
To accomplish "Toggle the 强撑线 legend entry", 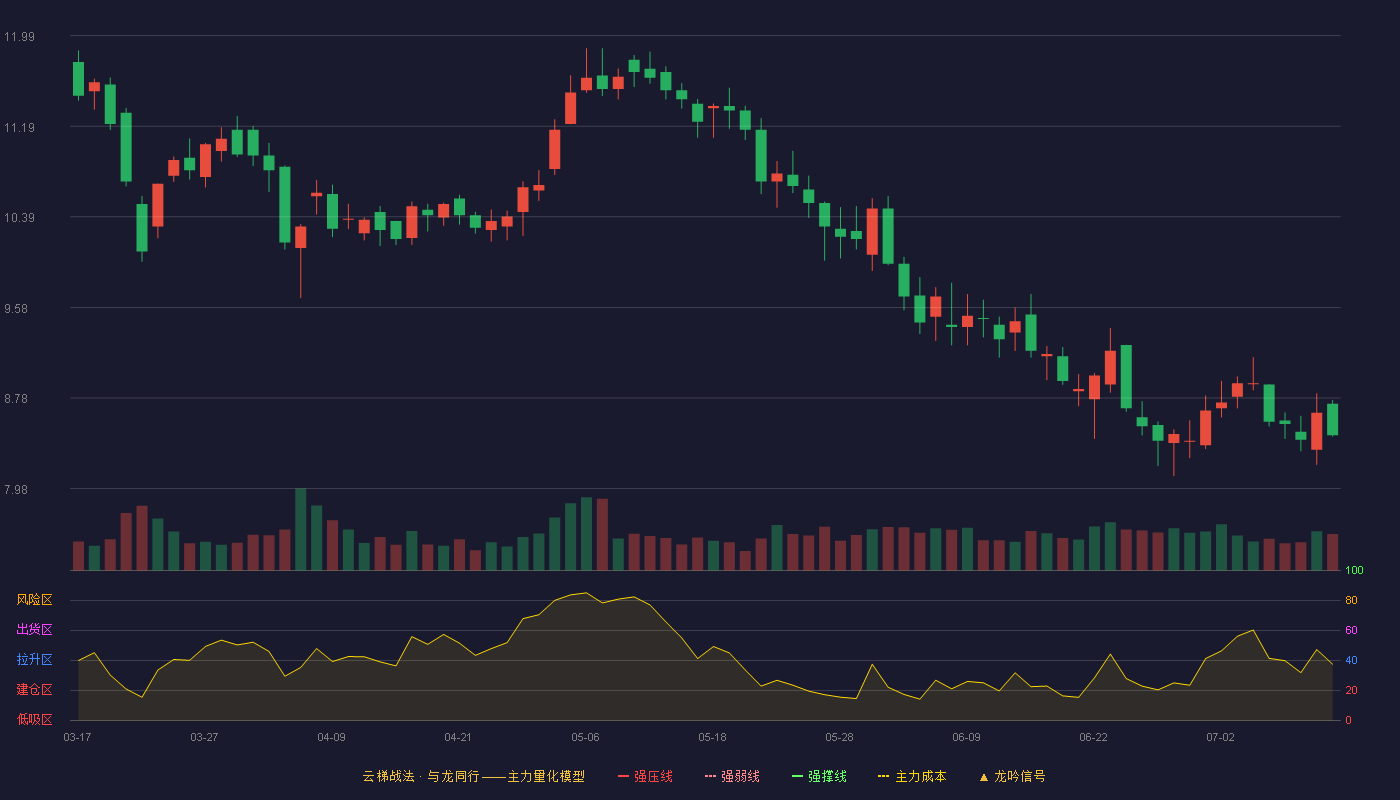I will [819, 776].
